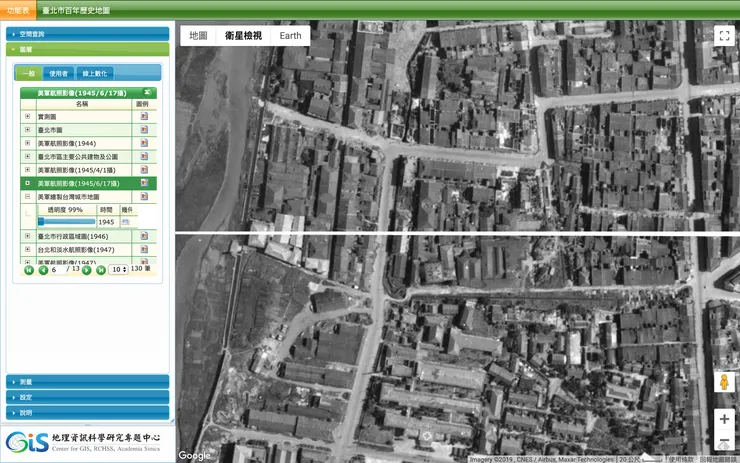This screenshot has width=740, height=463.
Task: Click the Google logo on map
Action: [194, 455]
